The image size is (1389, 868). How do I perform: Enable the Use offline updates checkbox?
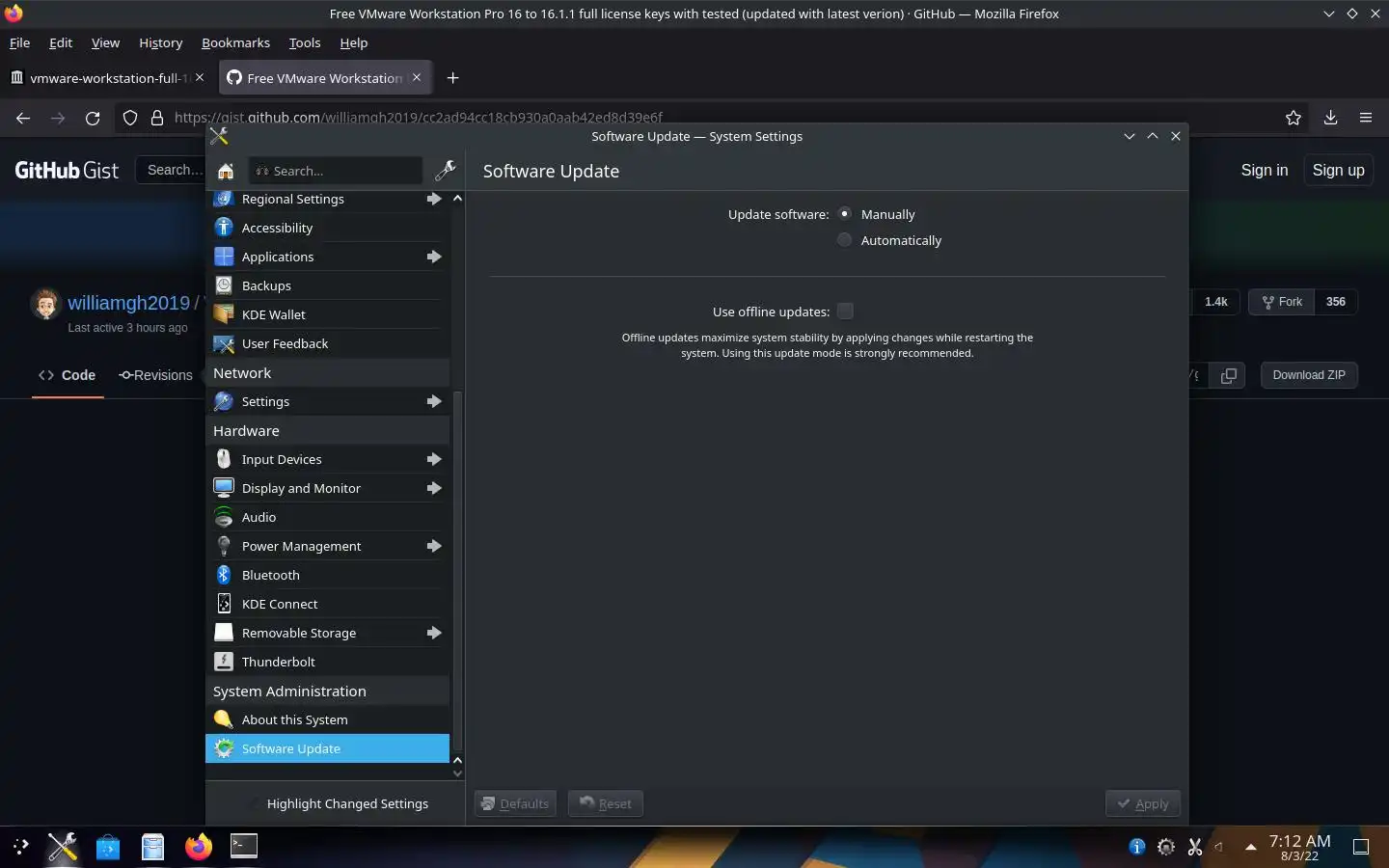tap(845, 311)
